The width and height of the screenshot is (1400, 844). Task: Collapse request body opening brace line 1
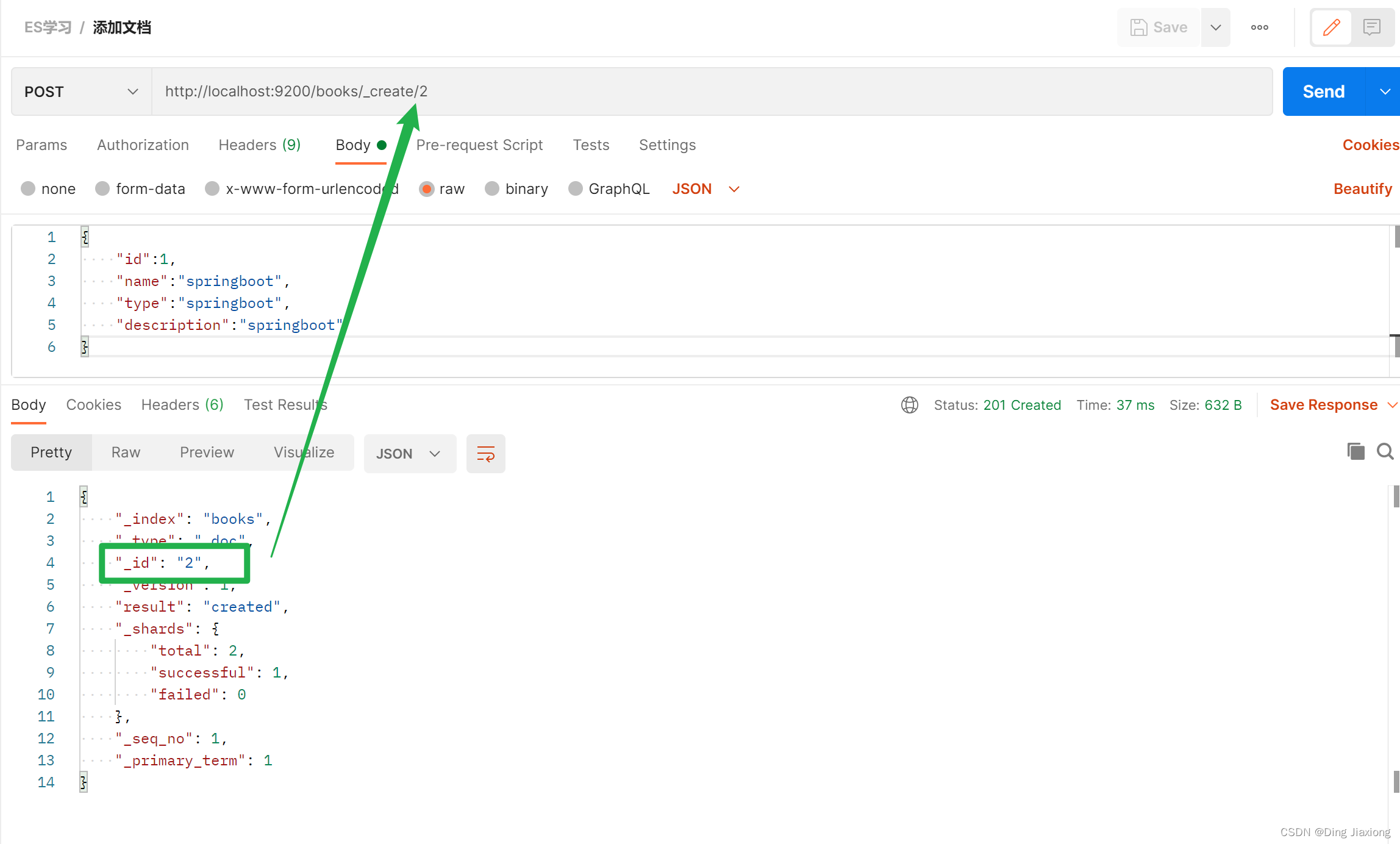85,237
